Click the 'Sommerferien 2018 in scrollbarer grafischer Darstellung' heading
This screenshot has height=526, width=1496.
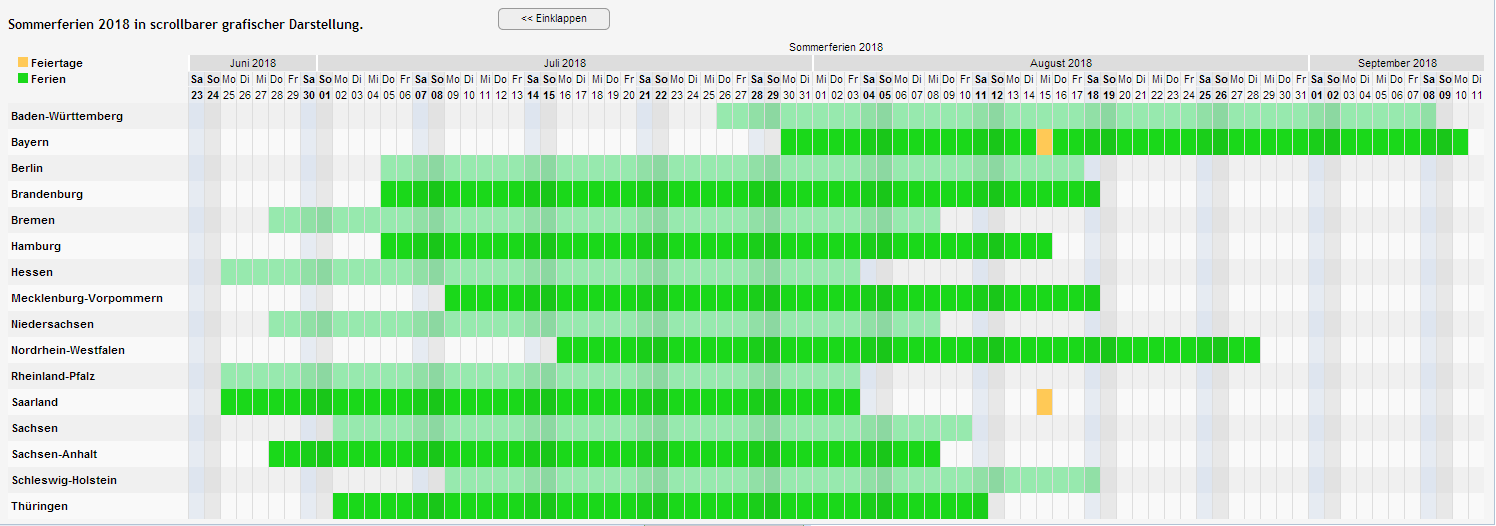[185, 24]
